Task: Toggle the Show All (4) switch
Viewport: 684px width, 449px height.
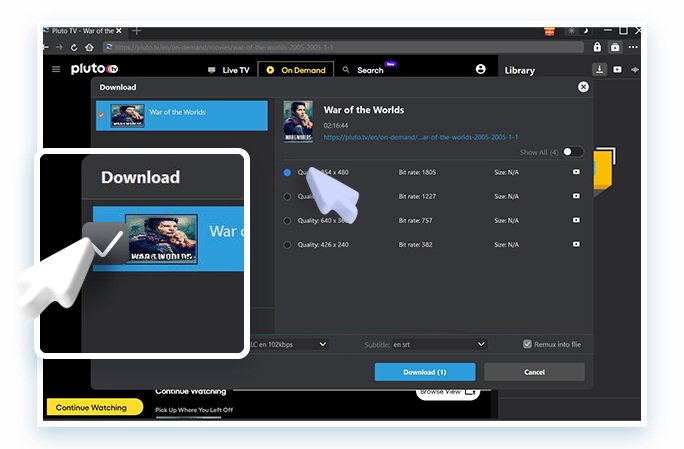Action: click(x=572, y=152)
